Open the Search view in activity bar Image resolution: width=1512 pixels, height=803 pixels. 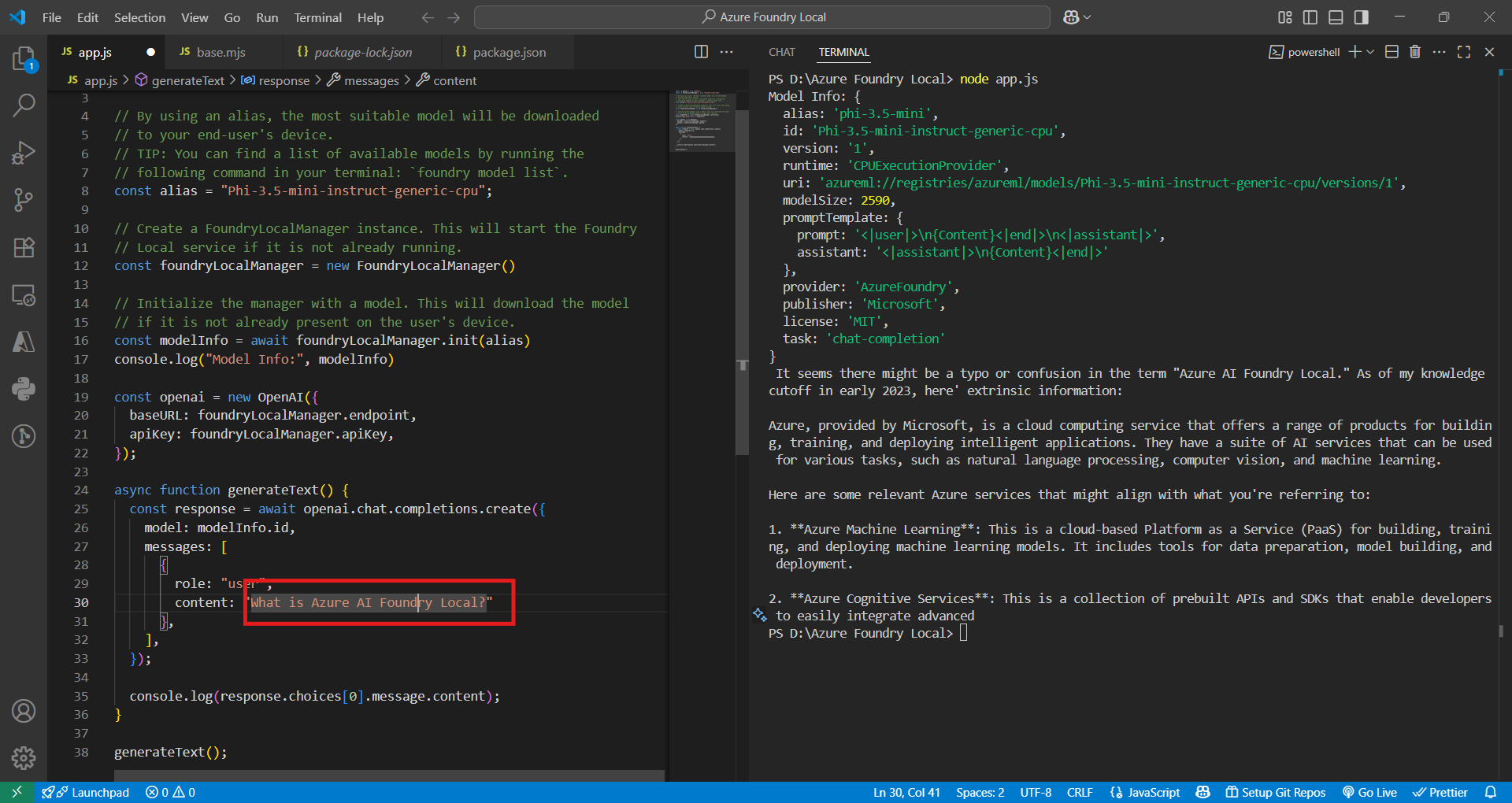(24, 105)
